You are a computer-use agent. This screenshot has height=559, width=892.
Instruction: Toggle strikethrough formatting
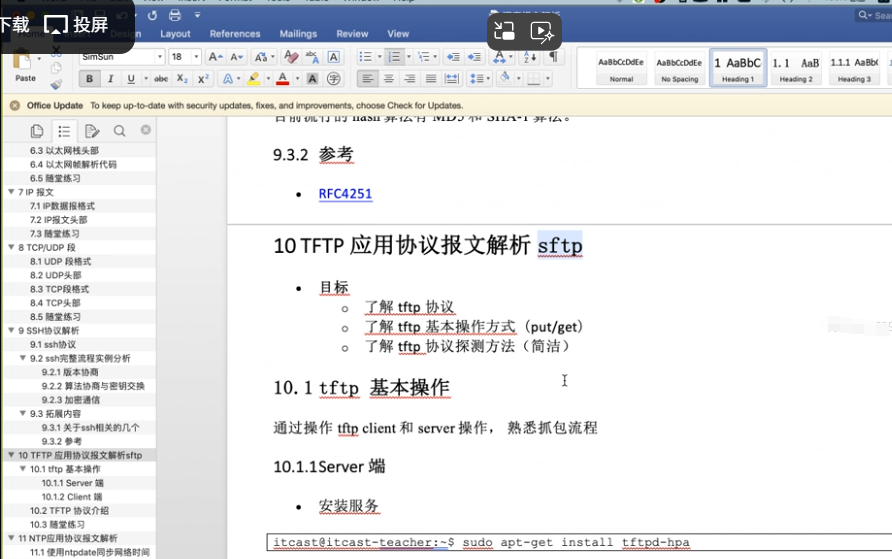pos(160,79)
